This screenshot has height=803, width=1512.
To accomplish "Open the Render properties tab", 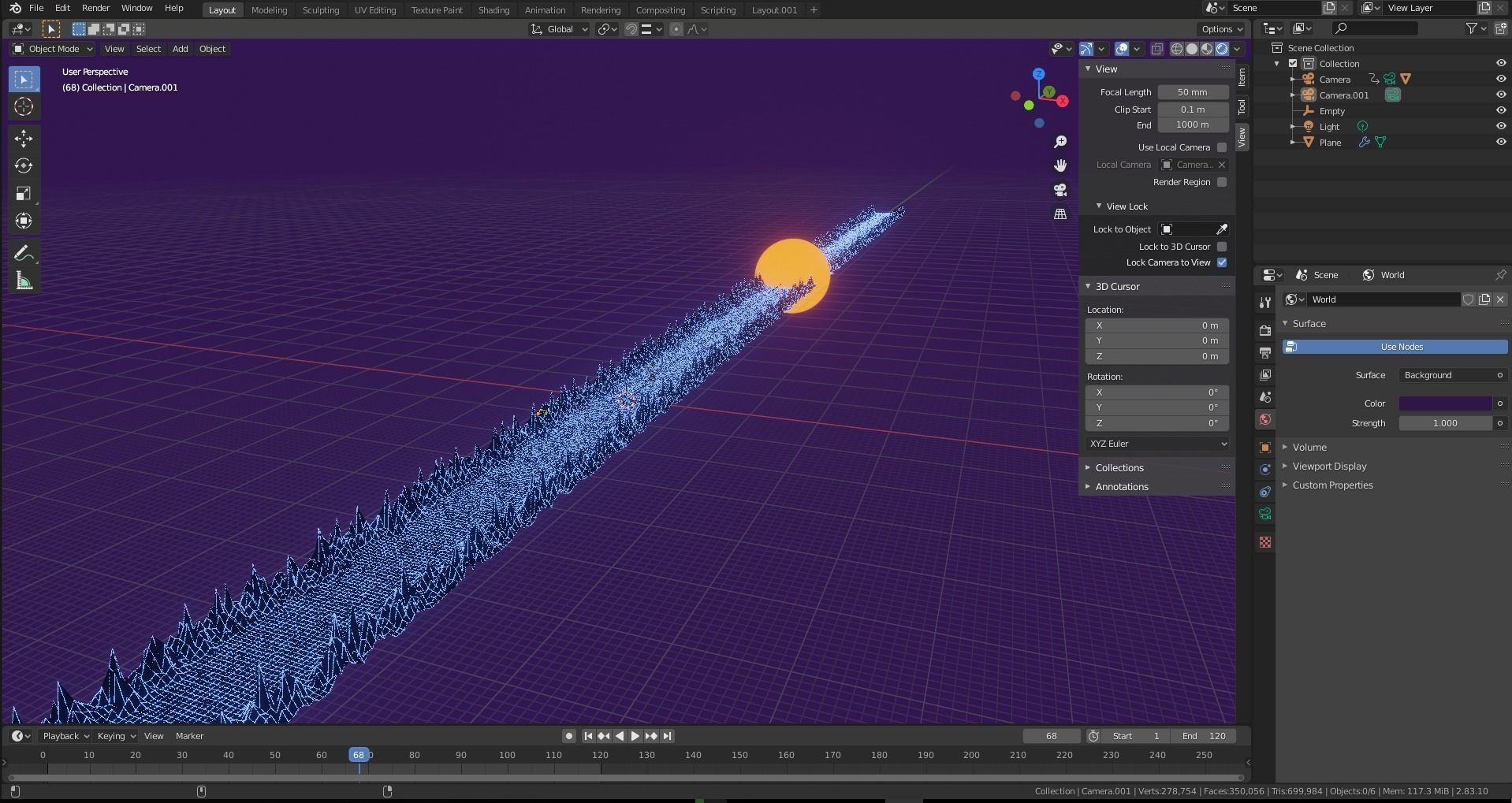I will (x=1265, y=329).
